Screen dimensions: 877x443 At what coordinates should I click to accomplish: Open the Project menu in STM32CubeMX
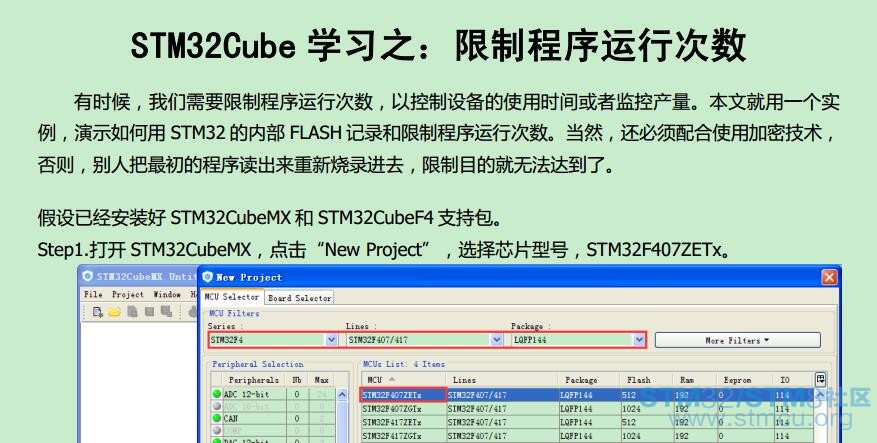pos(128,294)
